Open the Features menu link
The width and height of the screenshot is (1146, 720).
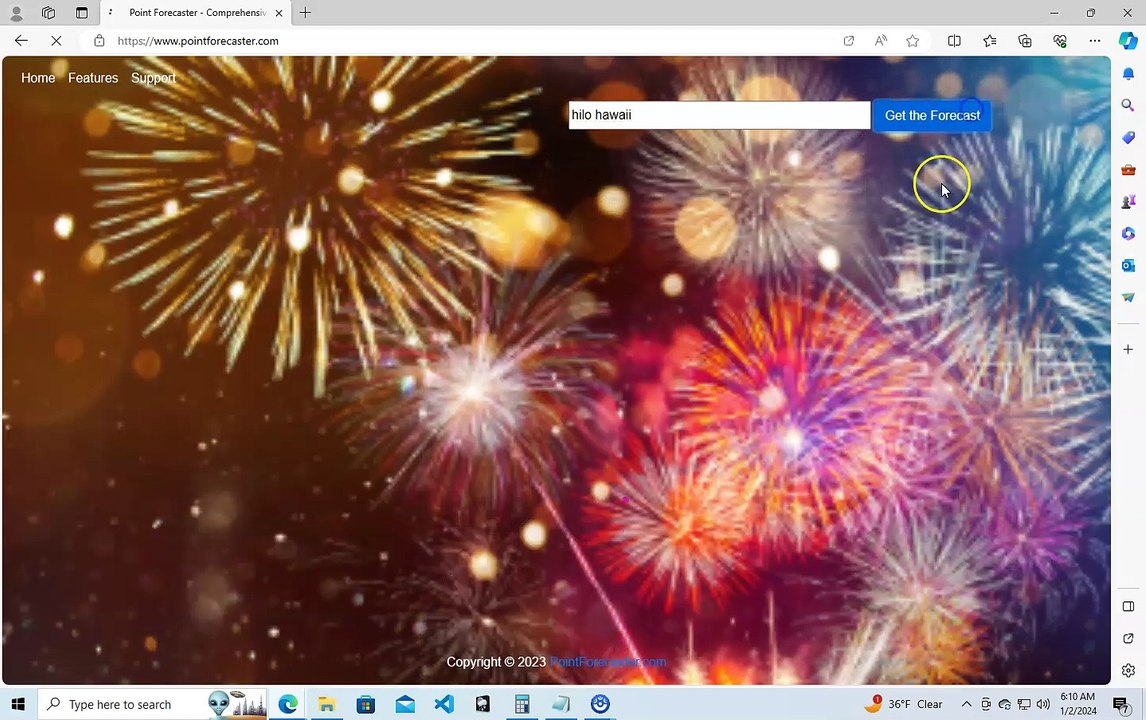pyautogui.click(x=93, y=78)
